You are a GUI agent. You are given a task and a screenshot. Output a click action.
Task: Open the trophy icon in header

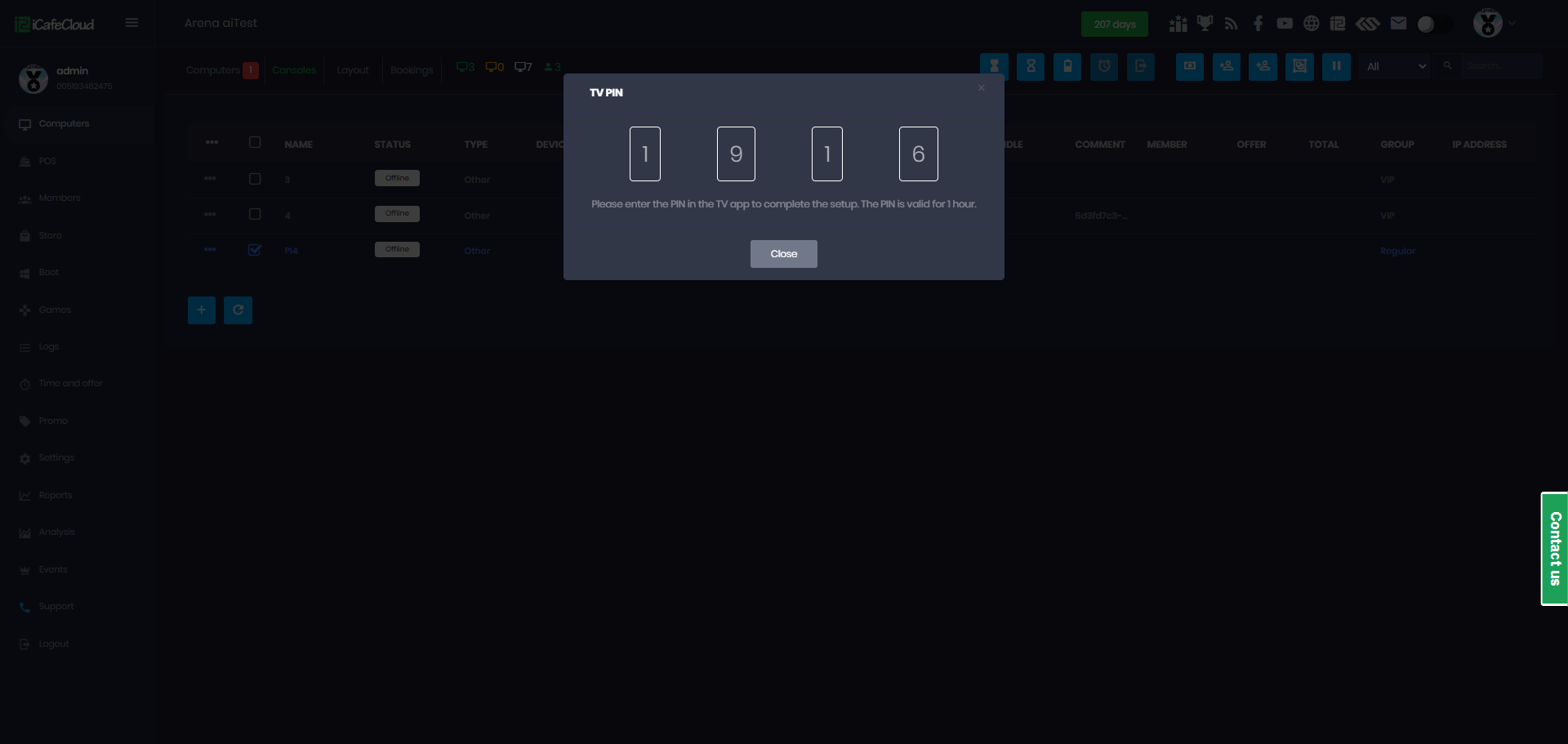pos(1205,24)
